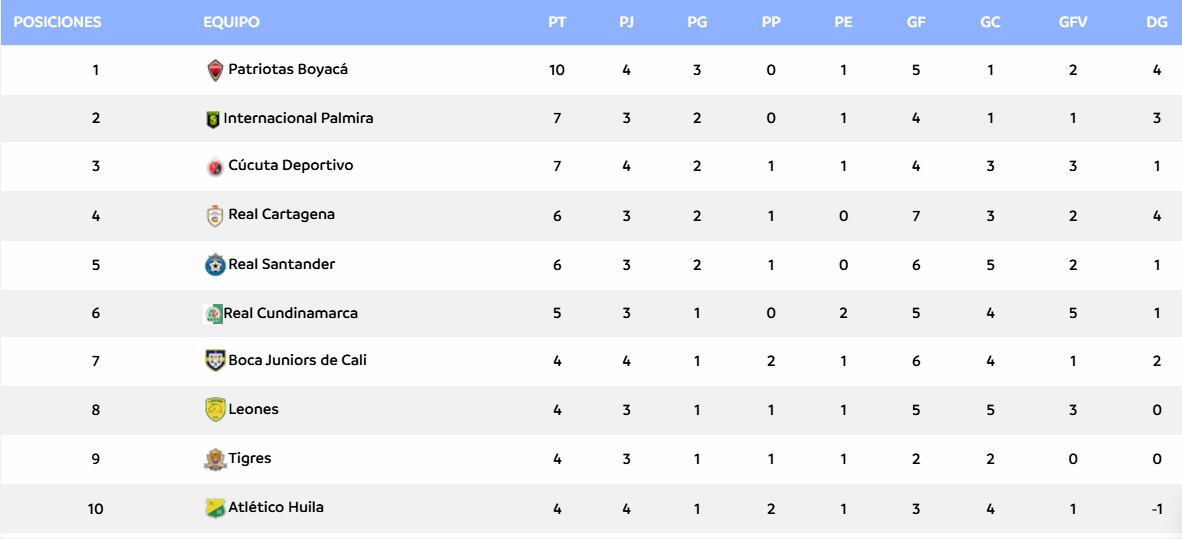
Task: Select the Tigres team name
Action: 250,458
